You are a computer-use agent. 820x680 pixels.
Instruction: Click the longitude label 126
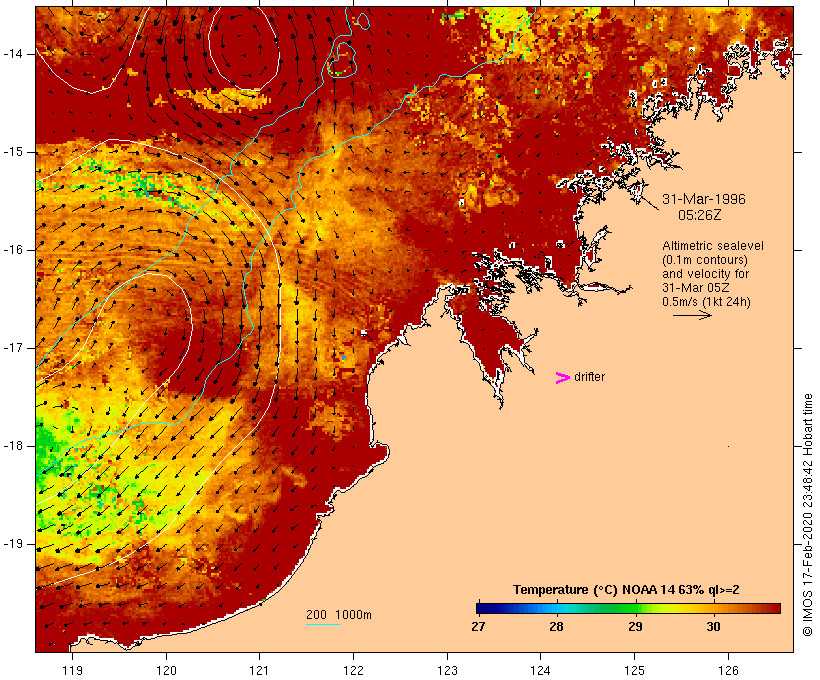click(728, 670)
